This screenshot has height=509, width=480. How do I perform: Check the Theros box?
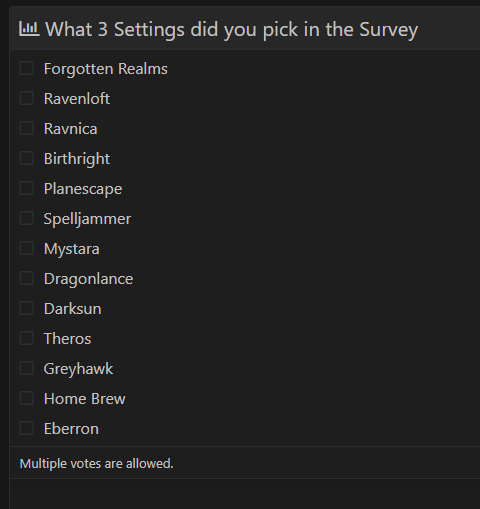click(x=27, y=338)
